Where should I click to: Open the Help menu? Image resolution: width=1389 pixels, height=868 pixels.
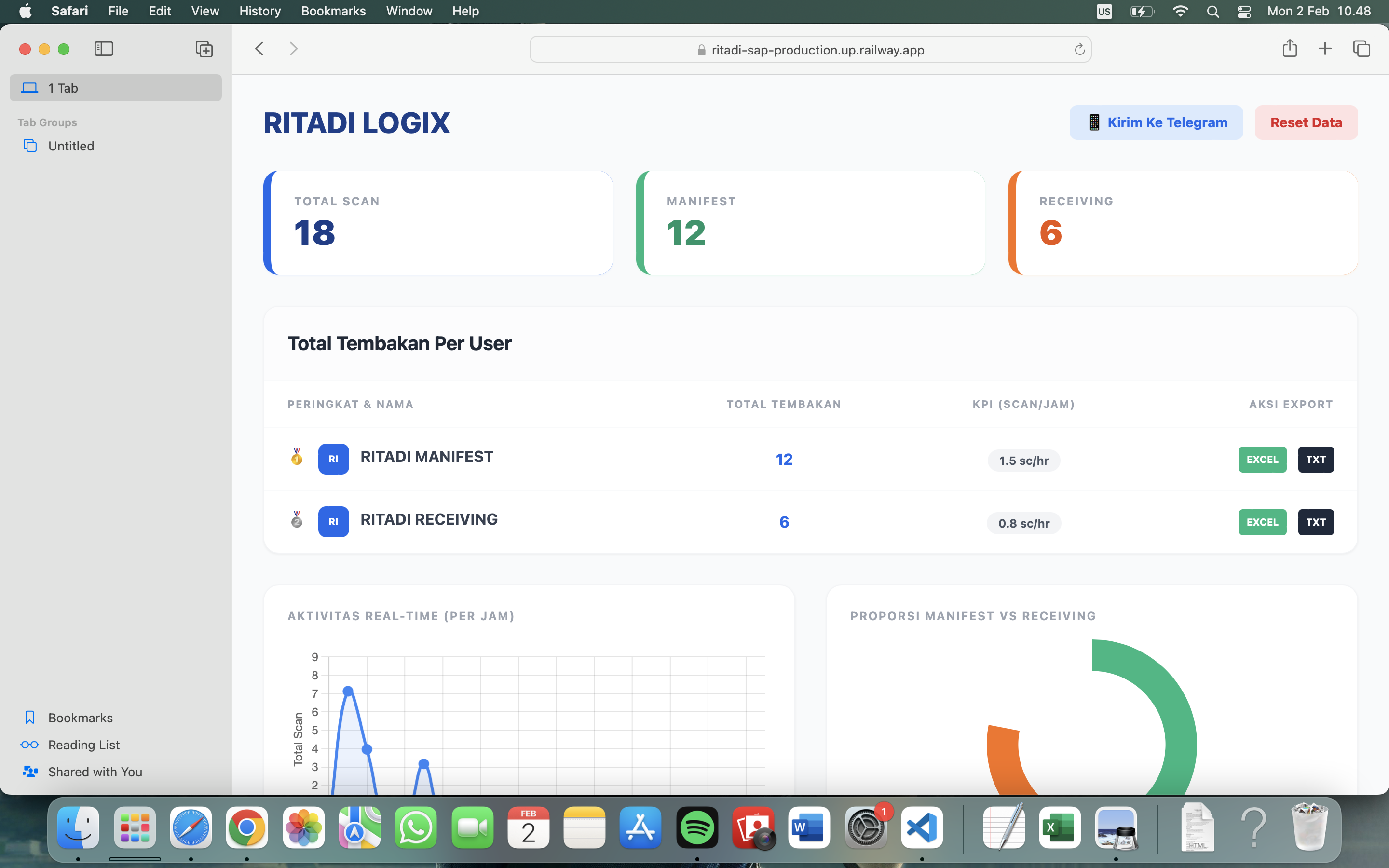[x=465, y=11]
